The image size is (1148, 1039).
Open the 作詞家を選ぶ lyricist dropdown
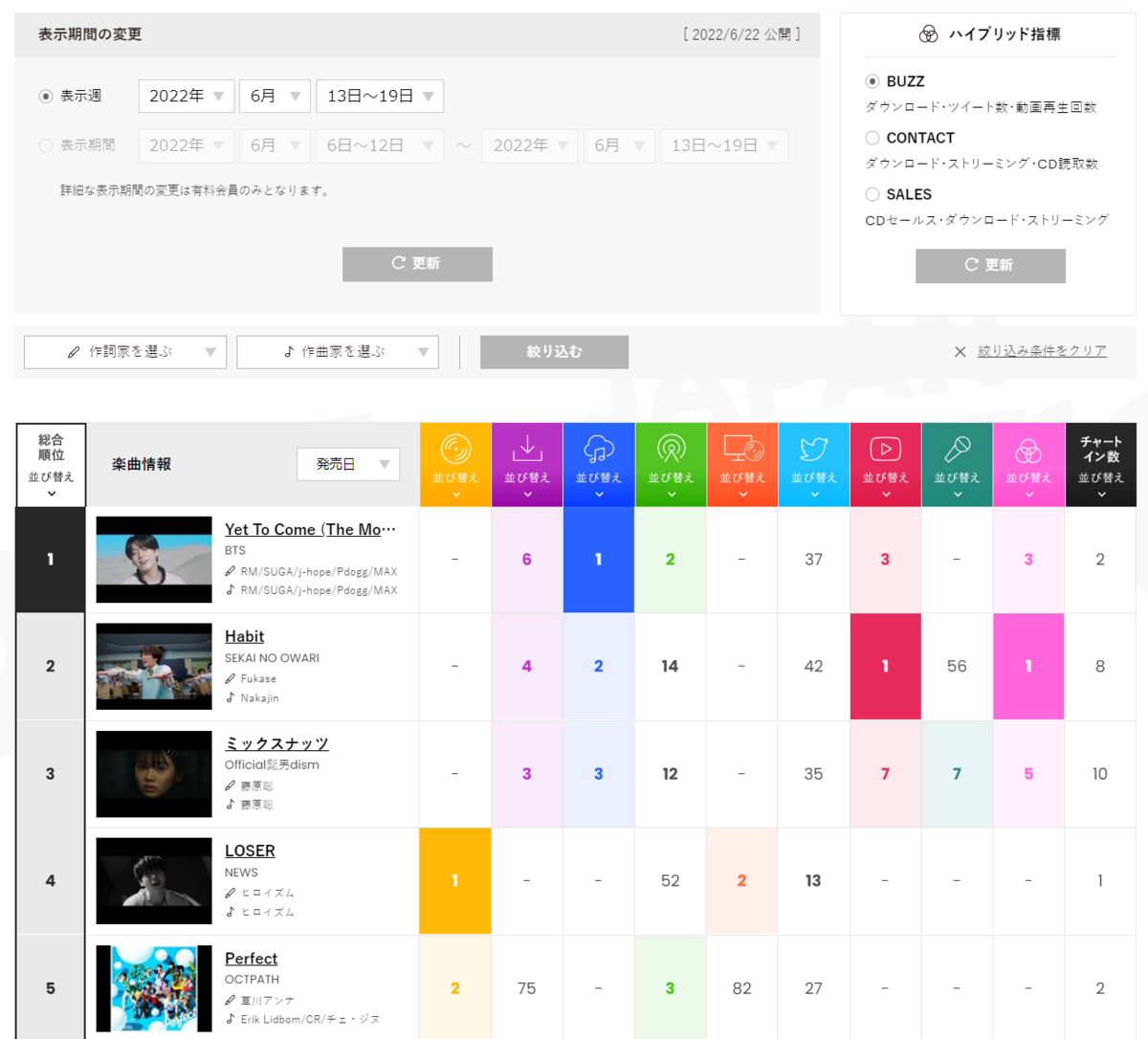[125, 352]
